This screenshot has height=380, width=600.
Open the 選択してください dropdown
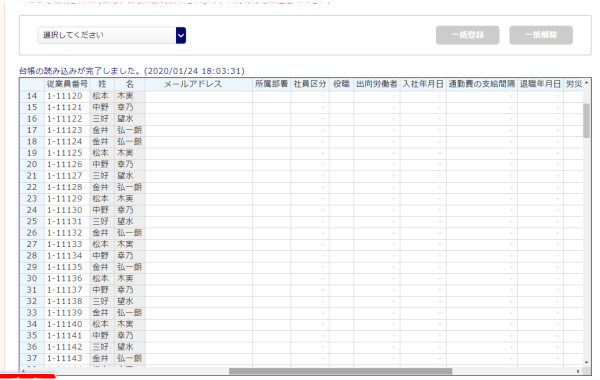[112, 35]
